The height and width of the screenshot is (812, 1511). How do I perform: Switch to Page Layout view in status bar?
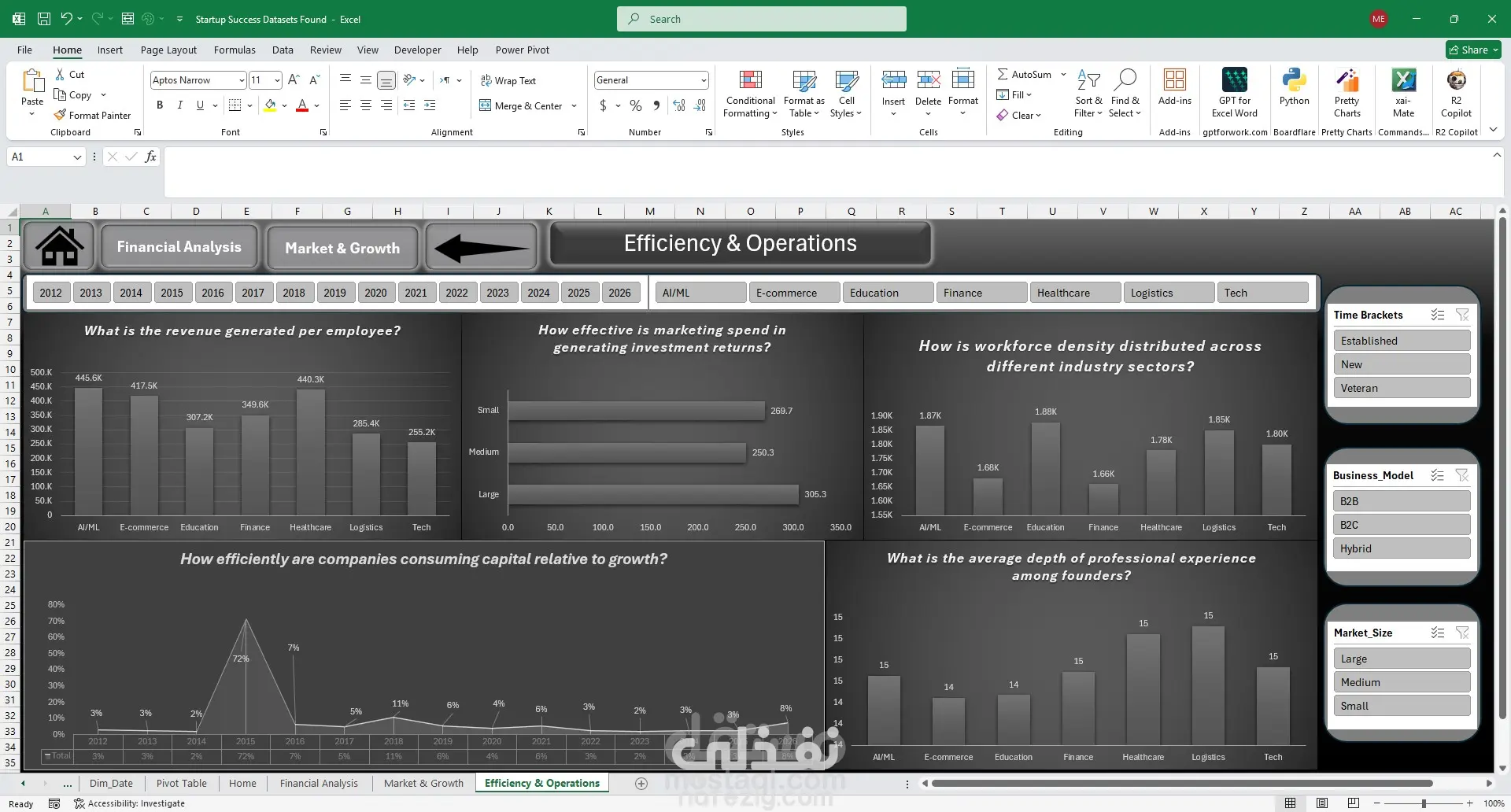click(1322, 803)
